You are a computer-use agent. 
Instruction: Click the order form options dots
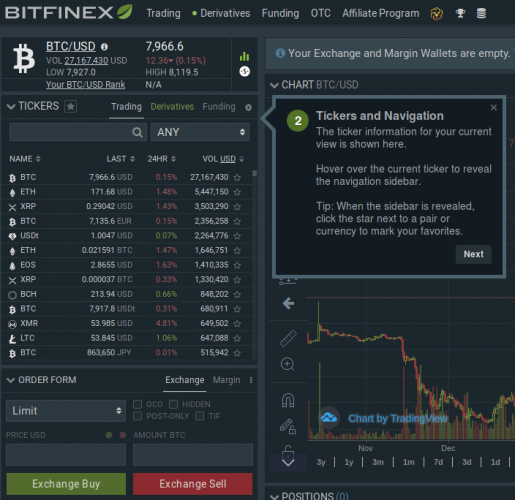(x=251, y=380)
